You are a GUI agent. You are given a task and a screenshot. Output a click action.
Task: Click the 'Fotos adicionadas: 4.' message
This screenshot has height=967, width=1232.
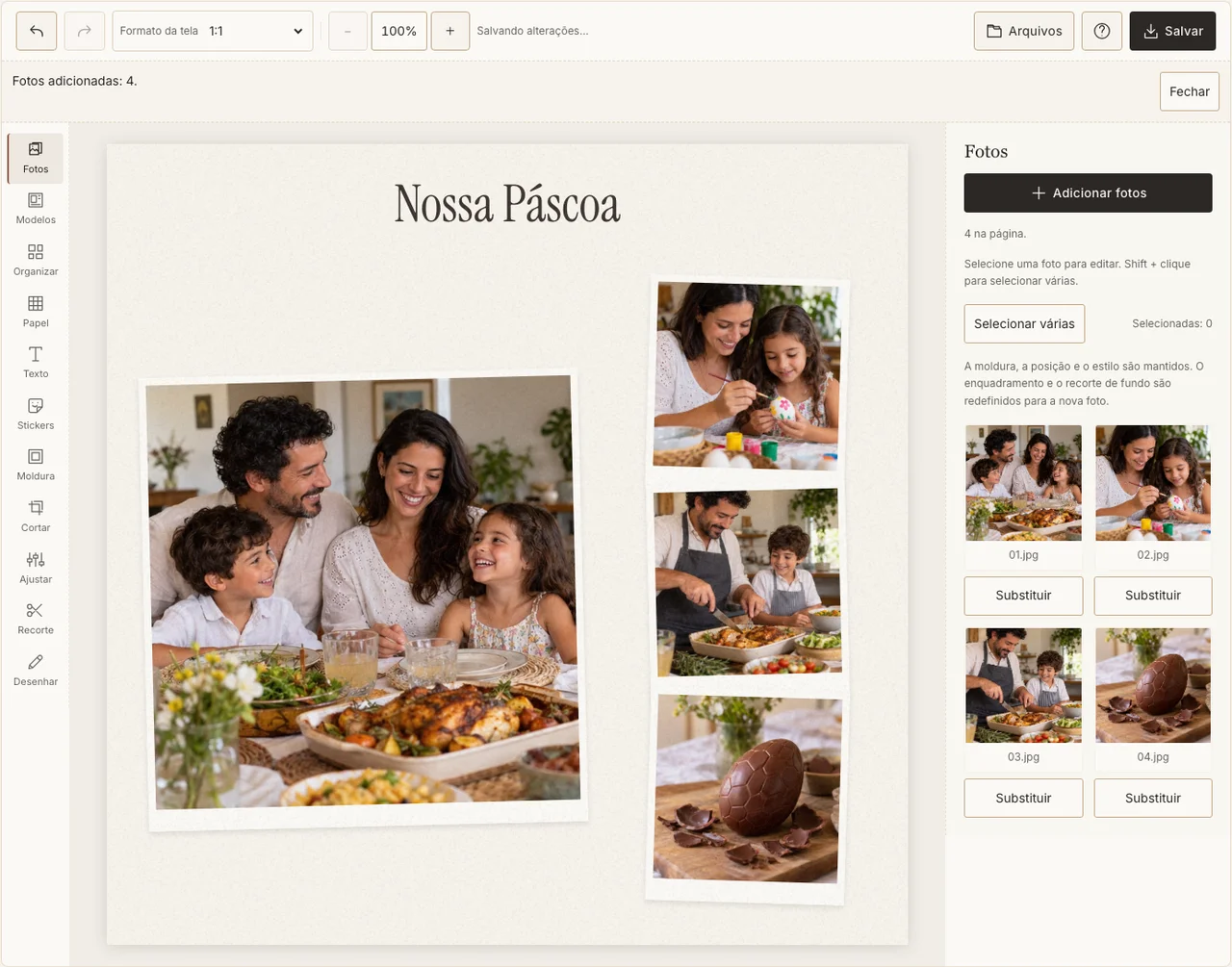pyautogui.click(x=75, y=81)
